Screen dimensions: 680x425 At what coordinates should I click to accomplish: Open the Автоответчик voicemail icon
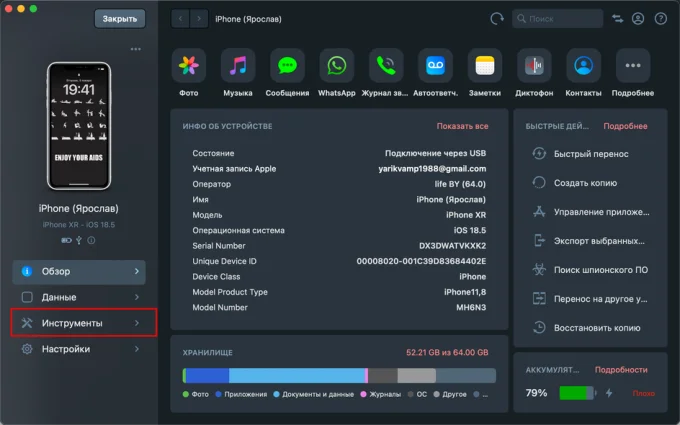click(435, 66)
